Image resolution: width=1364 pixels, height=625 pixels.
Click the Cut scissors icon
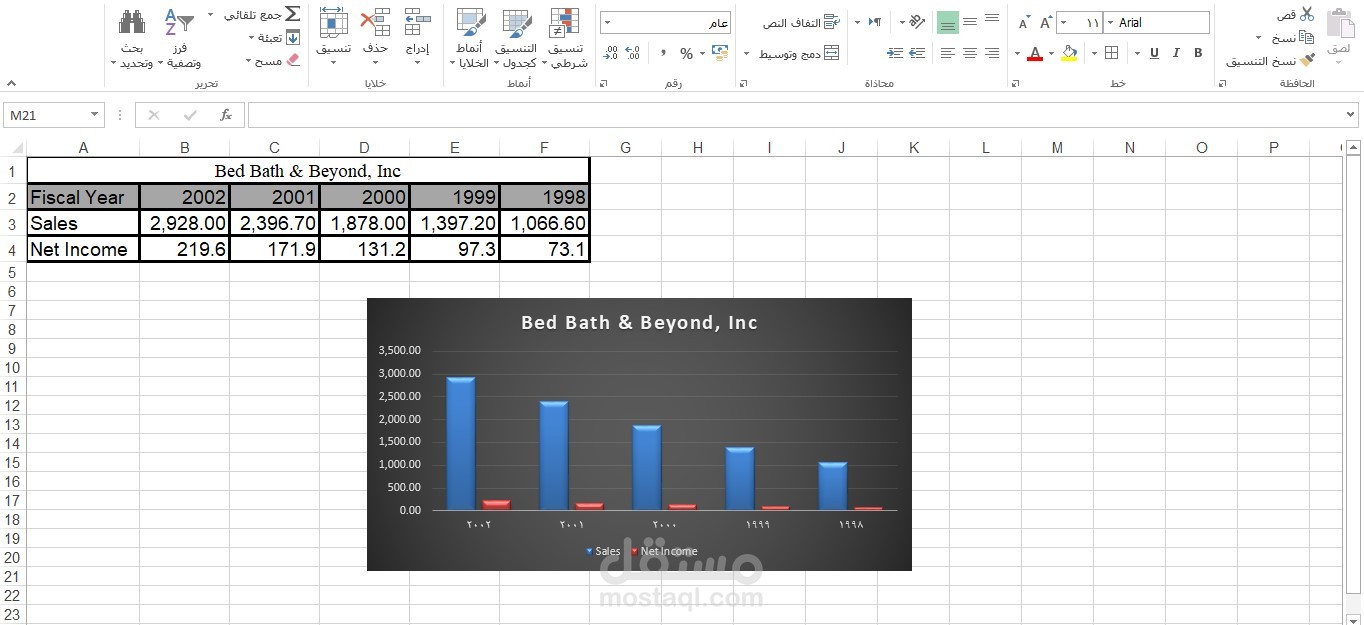tap(1307, 14)
